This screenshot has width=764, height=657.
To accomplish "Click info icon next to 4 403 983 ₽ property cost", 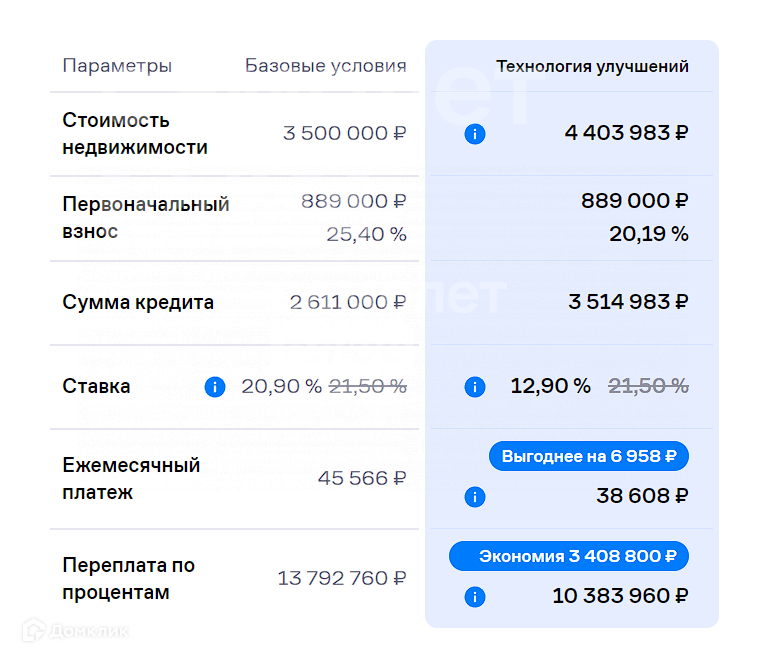I will coord(475,134).
